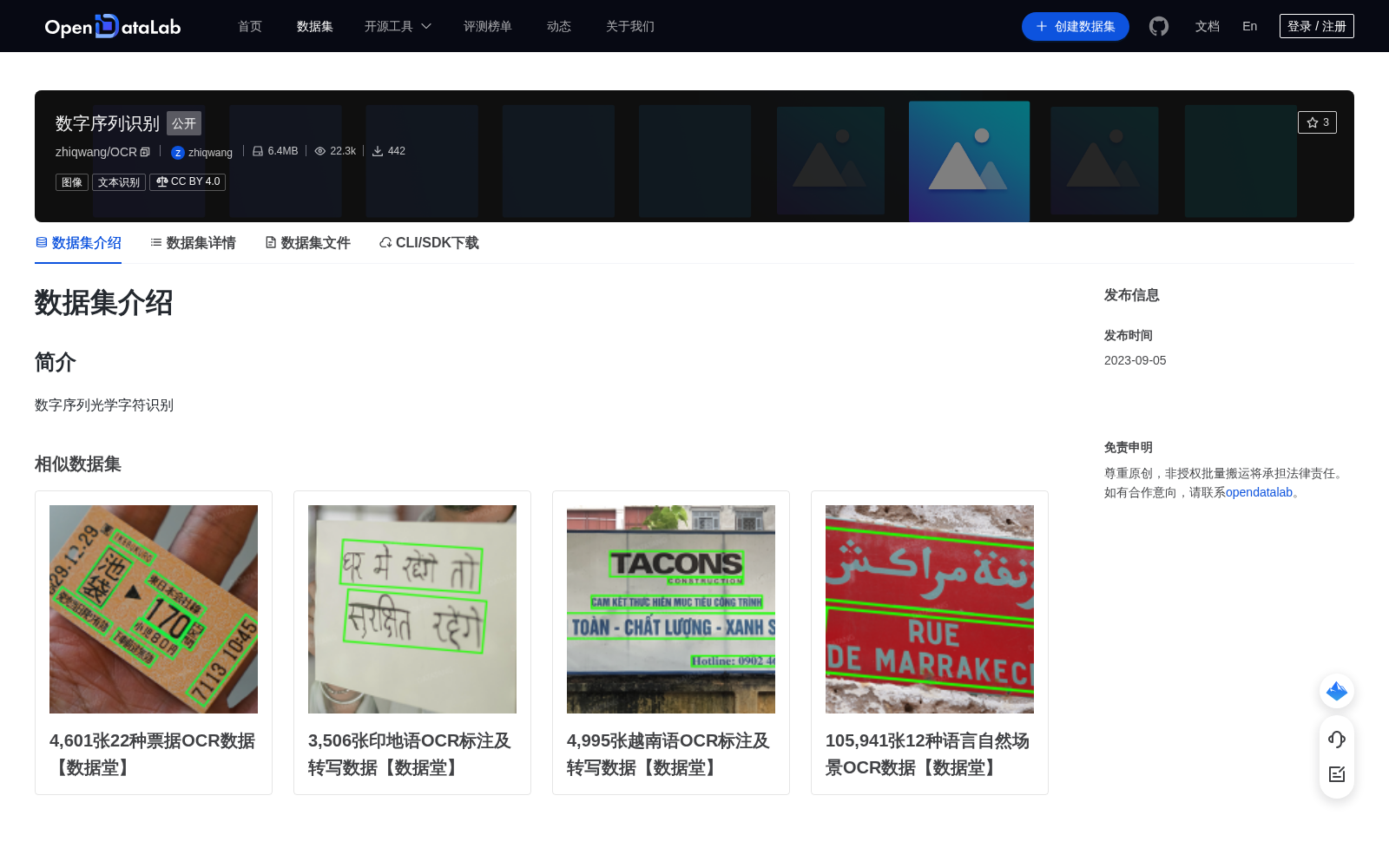Click the plus icon in 创建数据集
Screen dimensions: 1389x868
tap(1042, 26)
